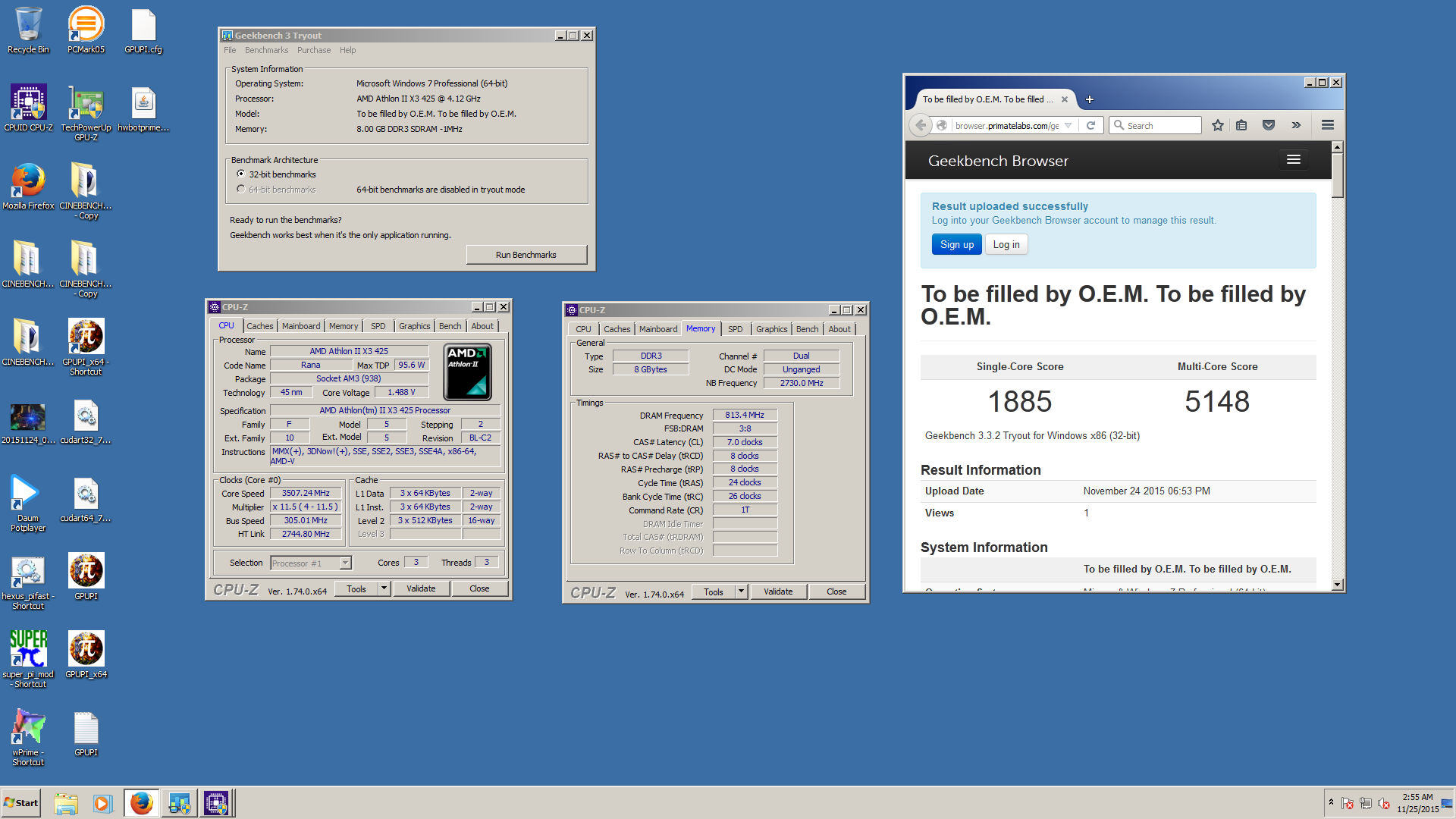Screen dimensions: 1456x819
Task: Open Windows Explorer from the taskbar
Action: pos(66,803)
